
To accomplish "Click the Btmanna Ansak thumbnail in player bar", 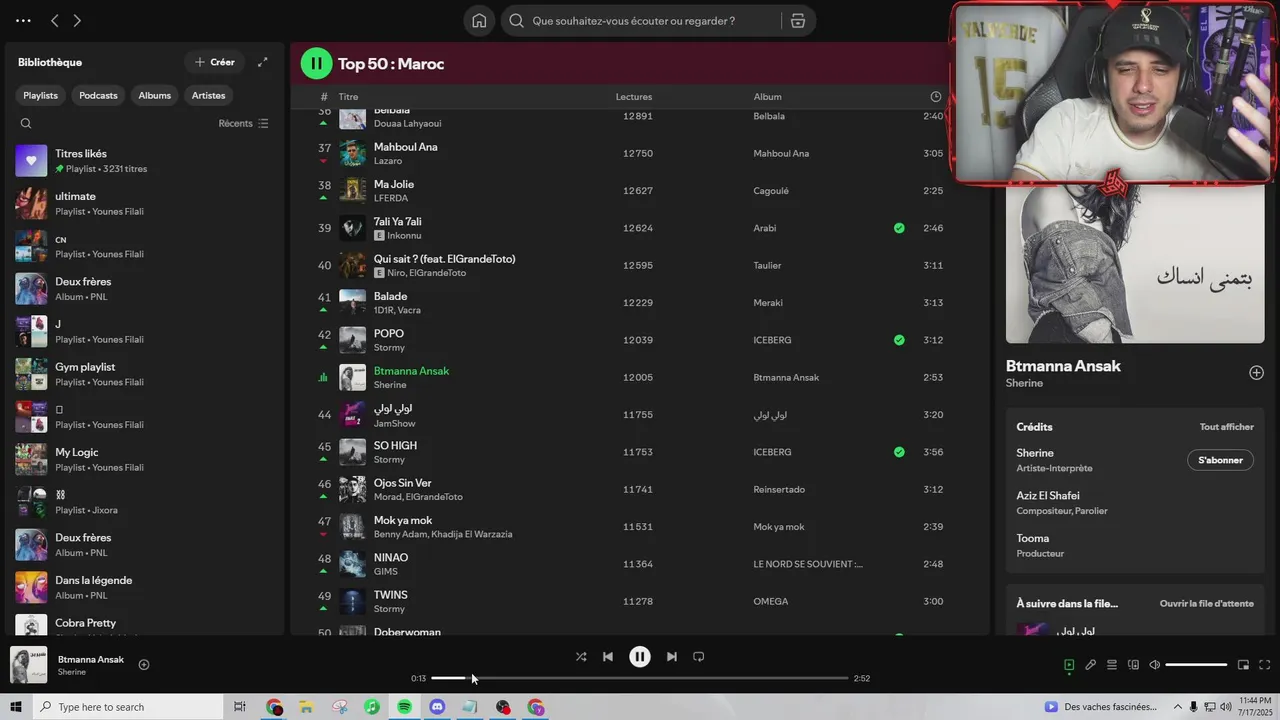I will 29,665.
